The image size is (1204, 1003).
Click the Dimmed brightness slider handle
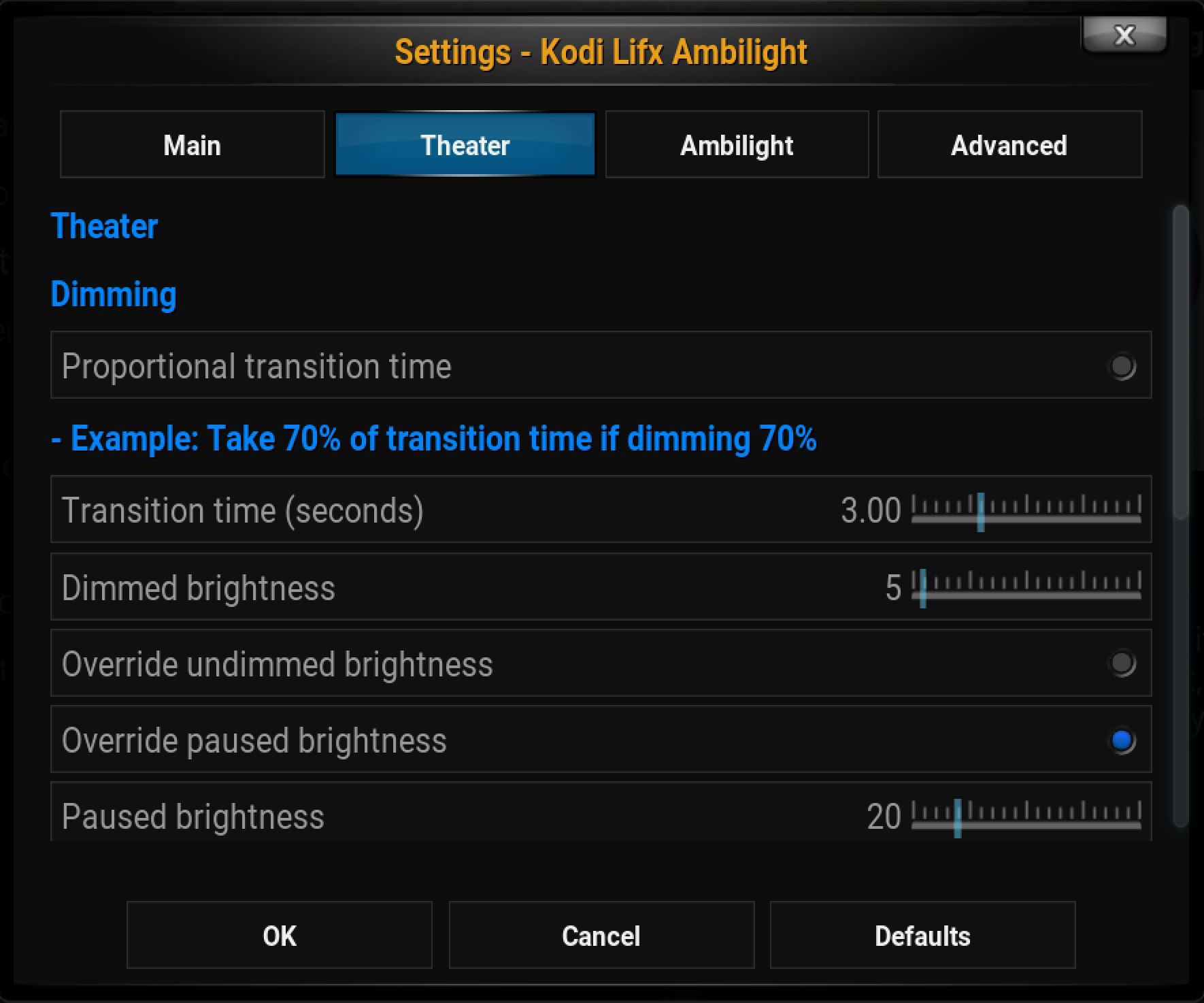(922, 587)
